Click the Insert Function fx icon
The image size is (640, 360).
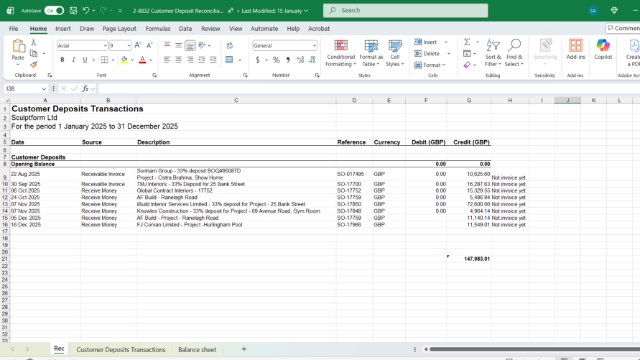click(85, 89)
